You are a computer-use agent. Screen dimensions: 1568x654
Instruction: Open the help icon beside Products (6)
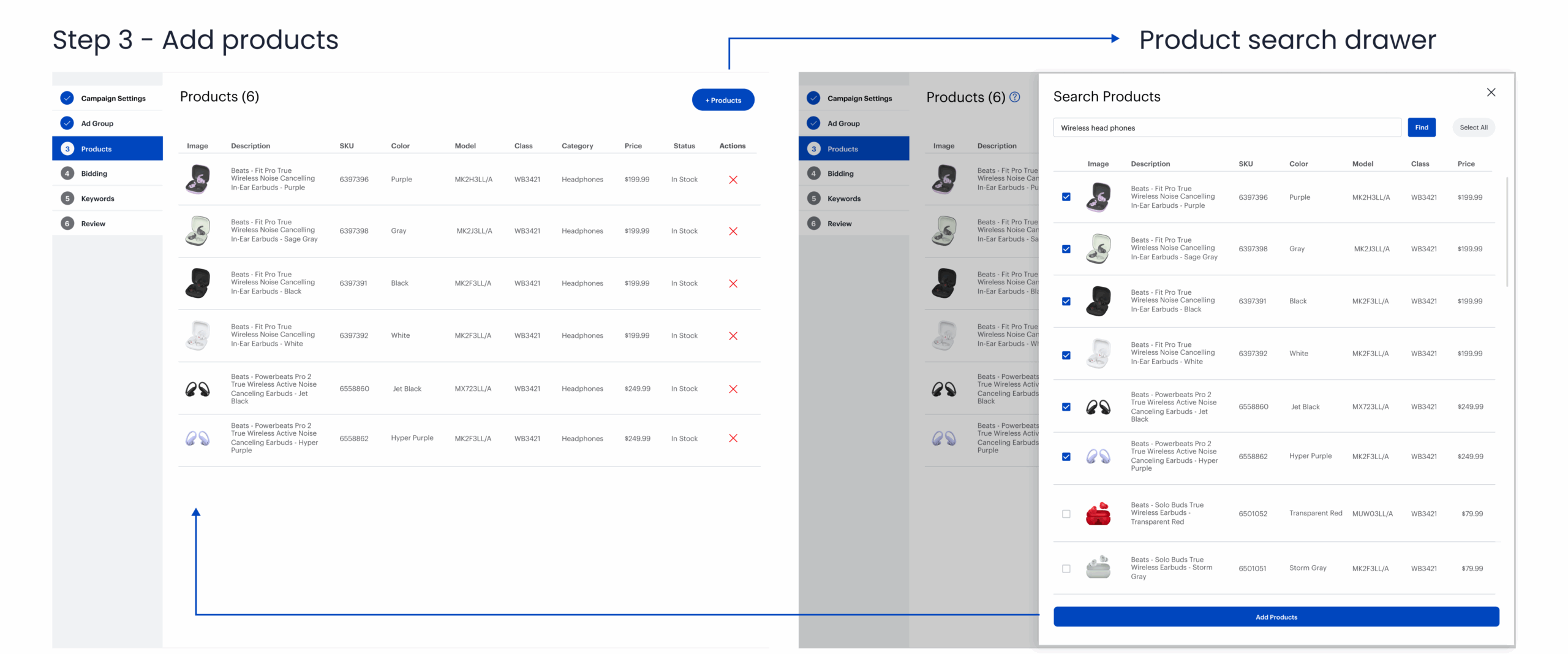1015,97
